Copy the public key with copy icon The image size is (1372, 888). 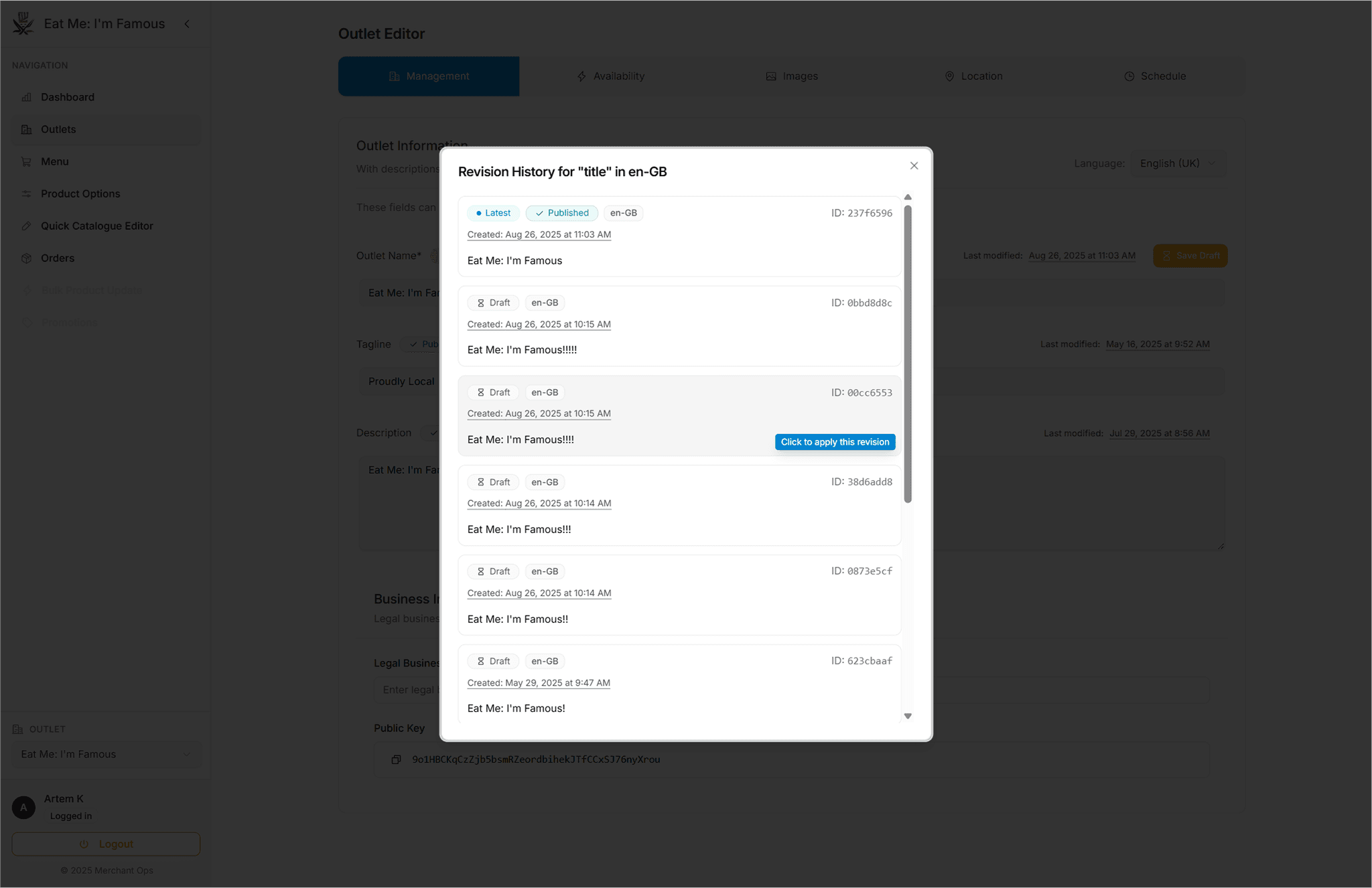click(396, 759)
